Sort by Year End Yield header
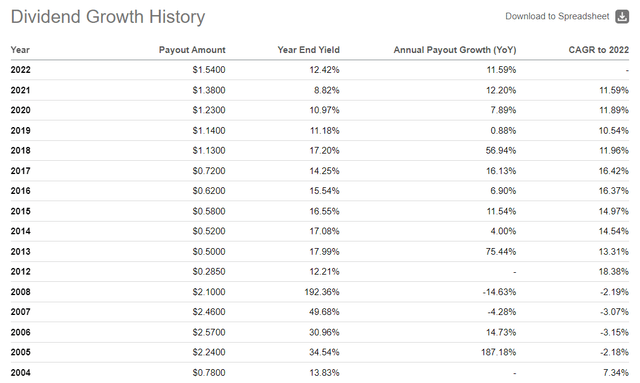Screen dimensions: 640x383 pos(309,50)
